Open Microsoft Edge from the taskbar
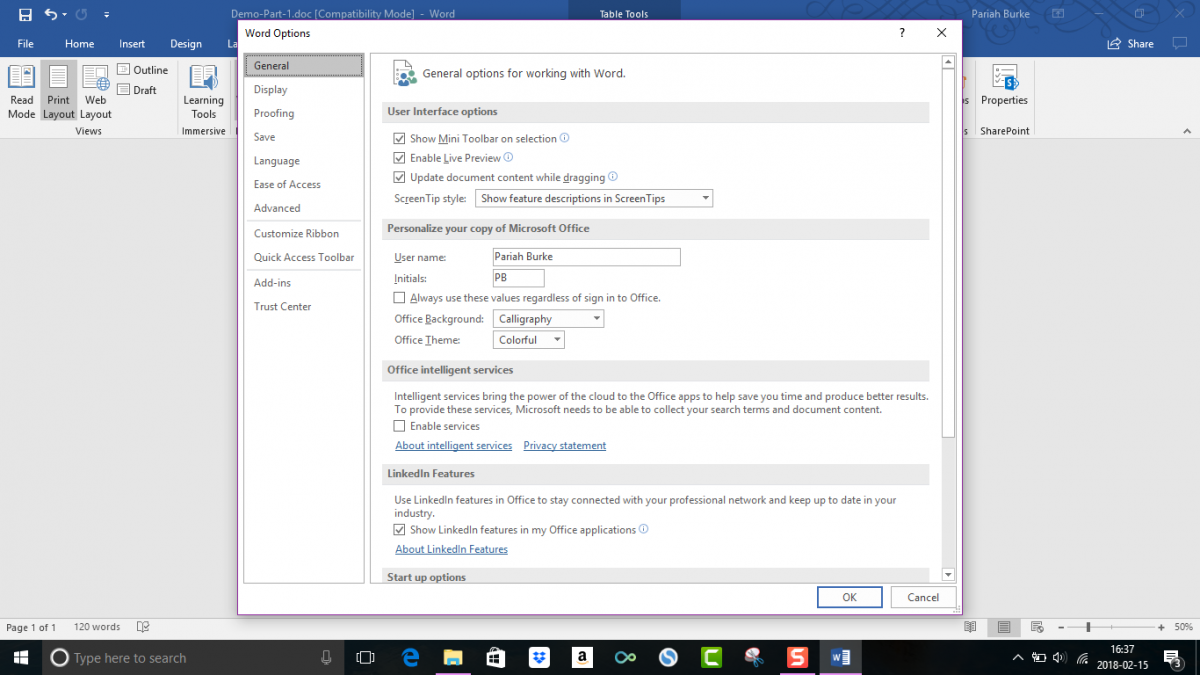The width and height of the screenshot is (1200, 675). pyautogui.click(x=410, y=657)
